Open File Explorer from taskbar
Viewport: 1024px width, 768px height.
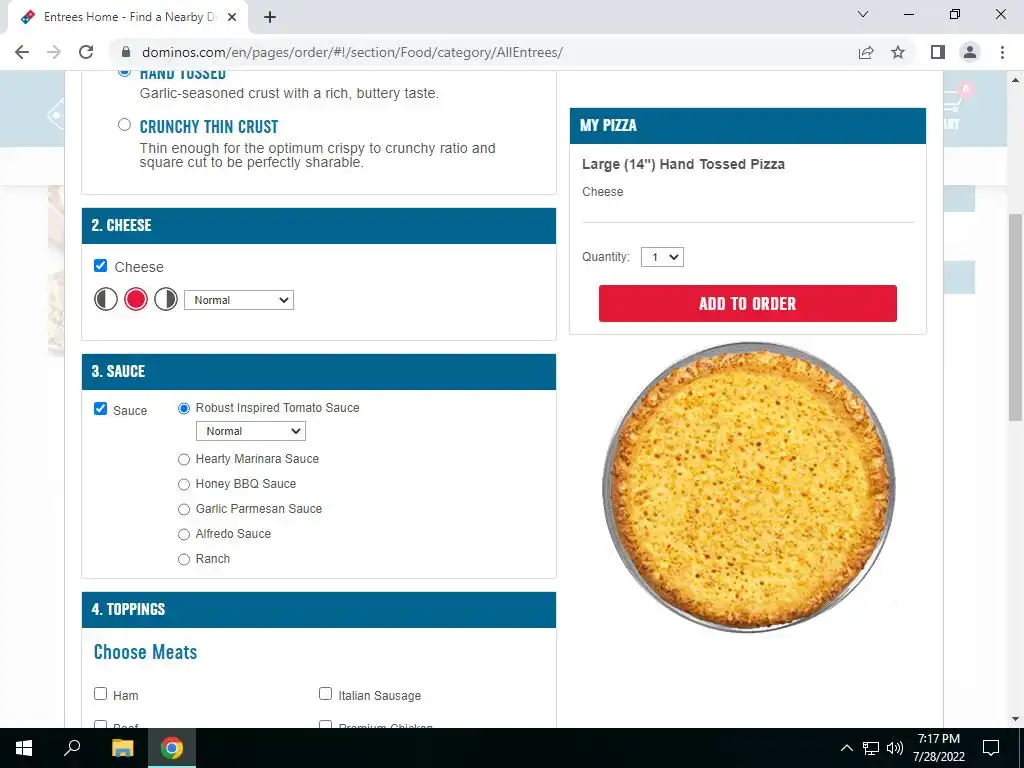click(x=123, y=748)
